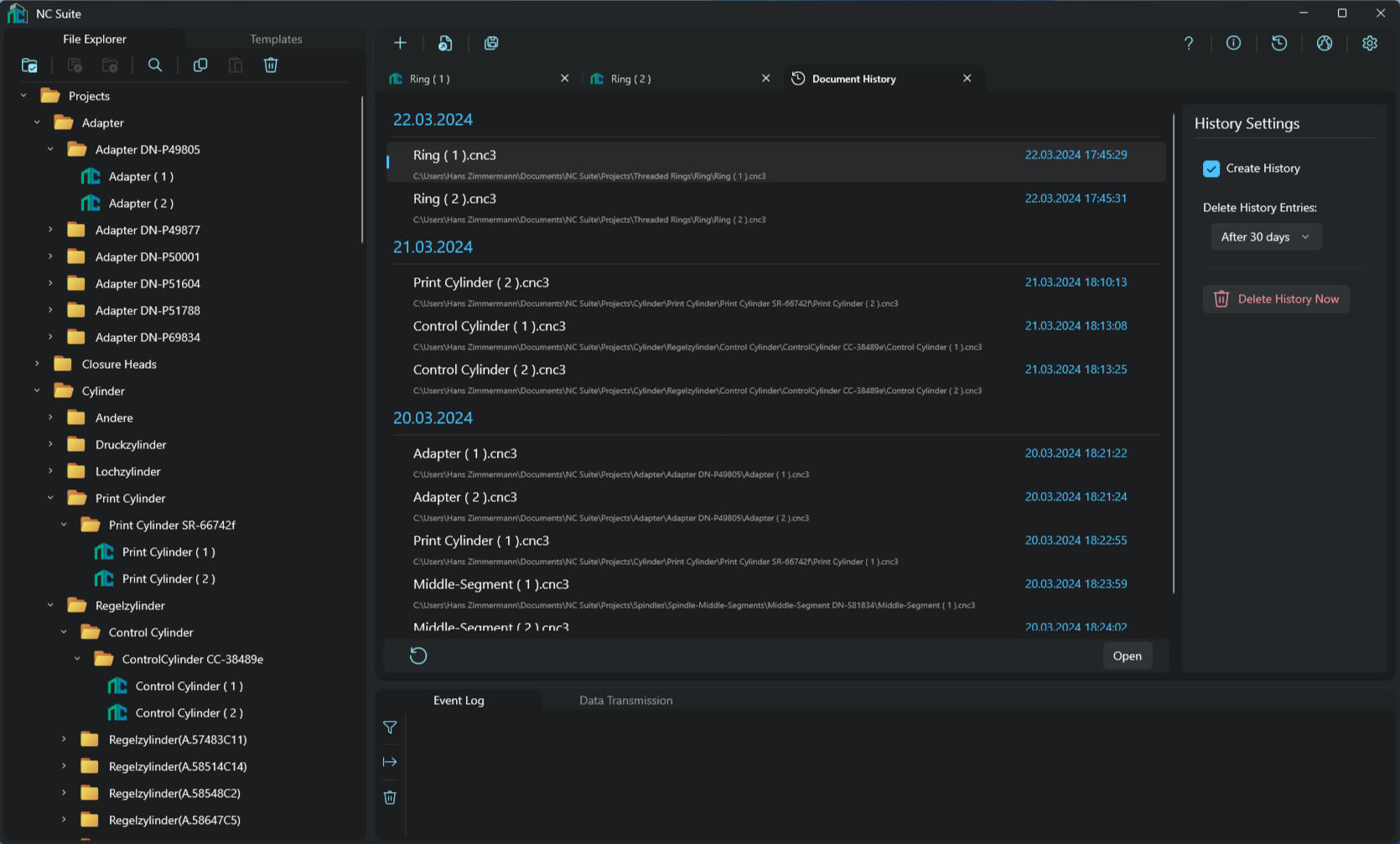Switch to the Data Transmission tab
Screen dimensions: 1400x844
[625, 701]
